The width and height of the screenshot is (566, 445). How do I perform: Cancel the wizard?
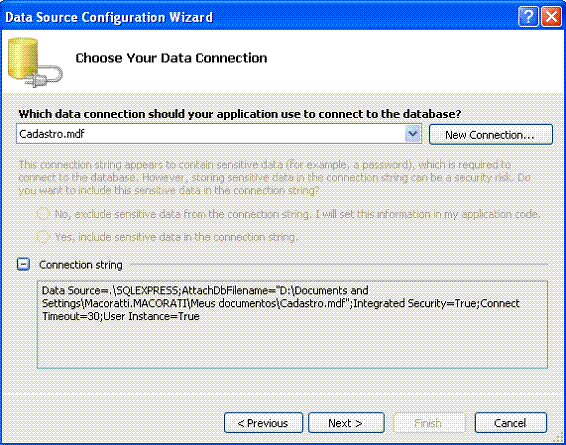pos(510,423)
